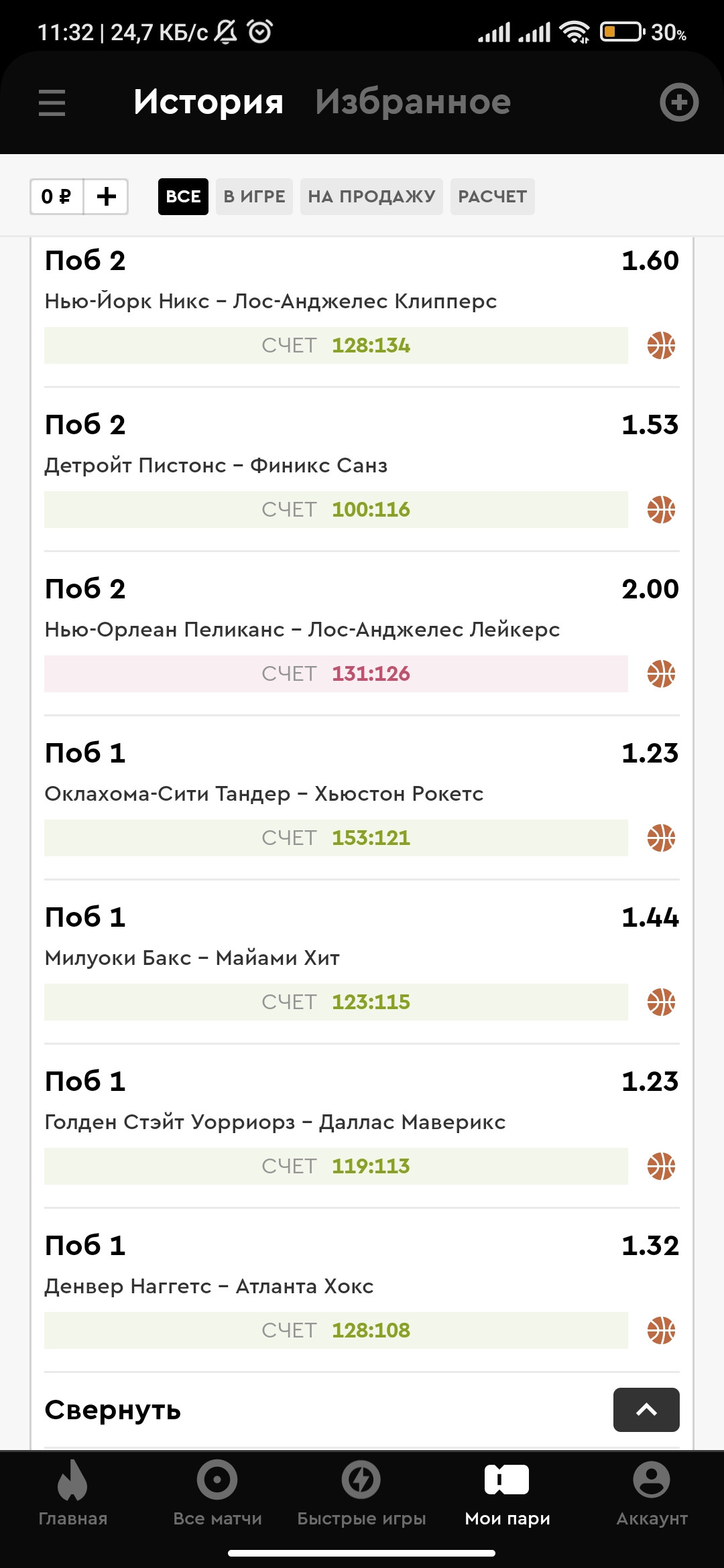Select the В ИГРЕ filter
Viewport: 724px width, 1568px height.
click(254, 196)
